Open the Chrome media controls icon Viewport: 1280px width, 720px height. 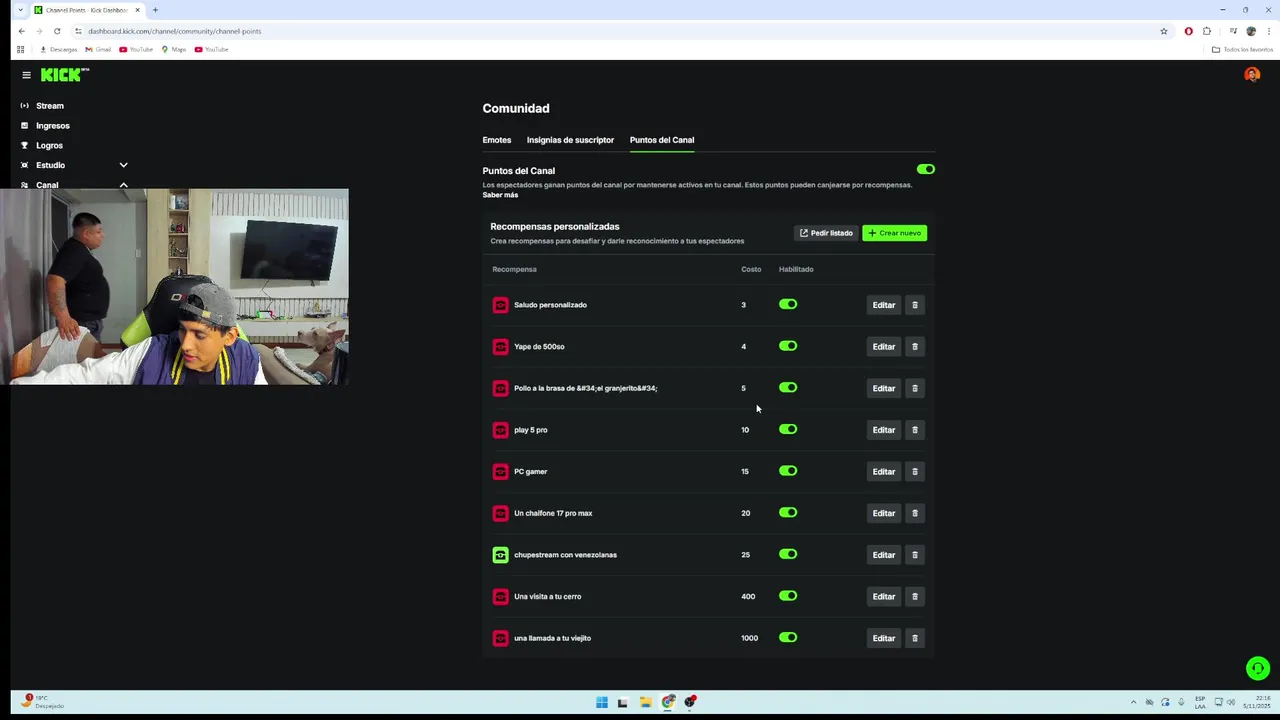tap(1233, 31)
